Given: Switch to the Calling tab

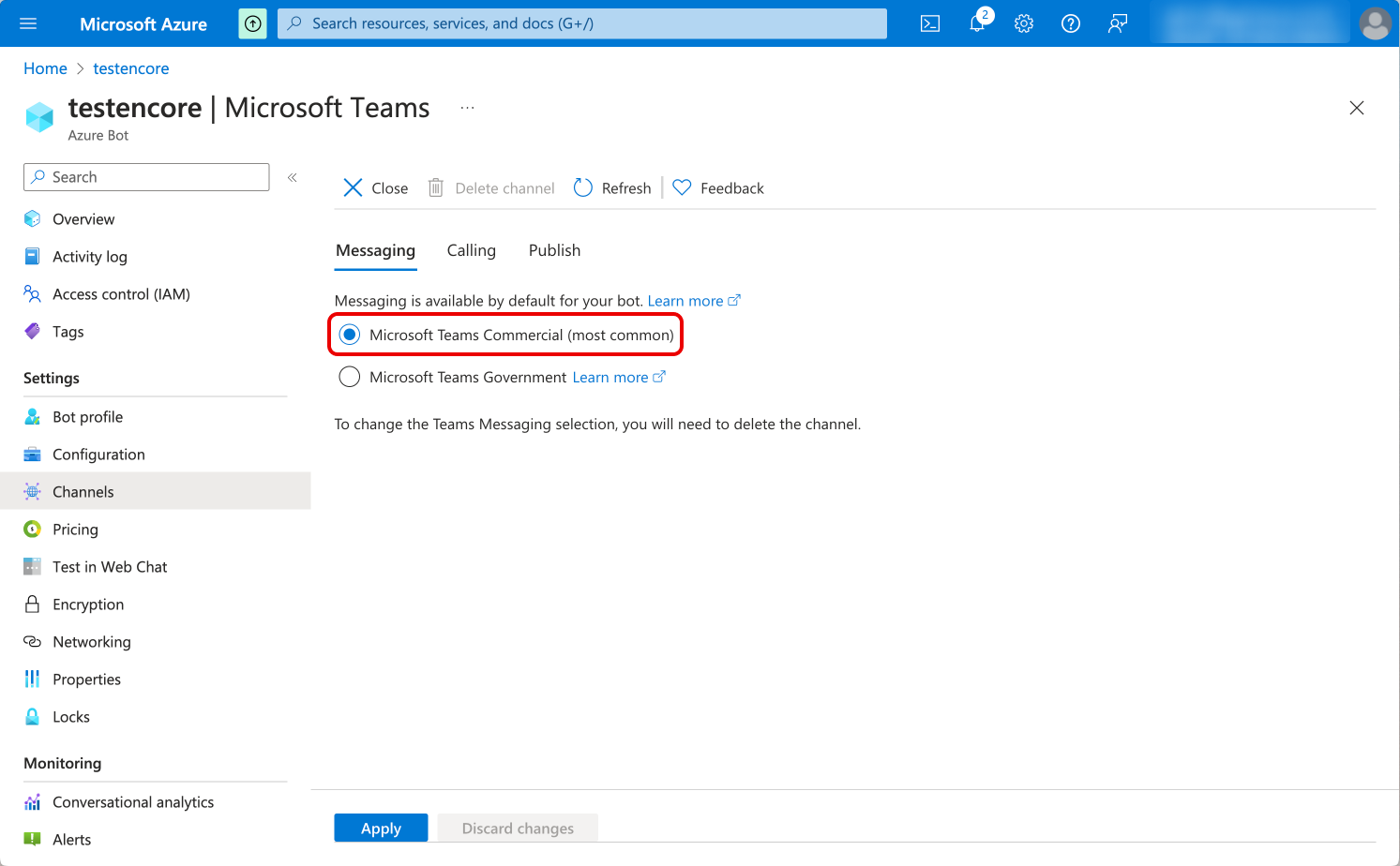Looking at the screenshot, I should pos(471,250).
